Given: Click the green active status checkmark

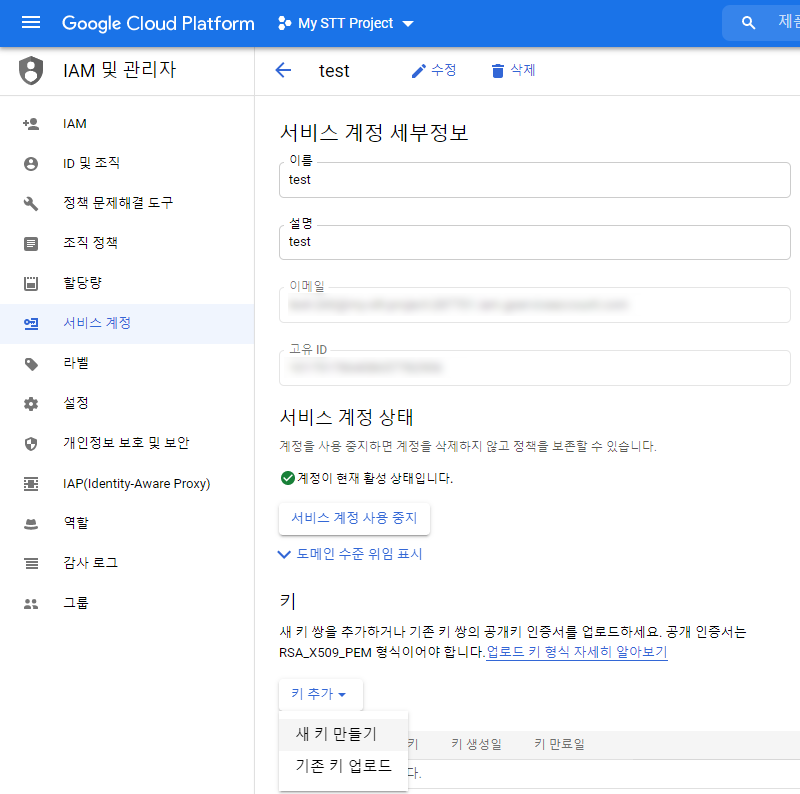Looking at the screenshot, I should point(288,478).
